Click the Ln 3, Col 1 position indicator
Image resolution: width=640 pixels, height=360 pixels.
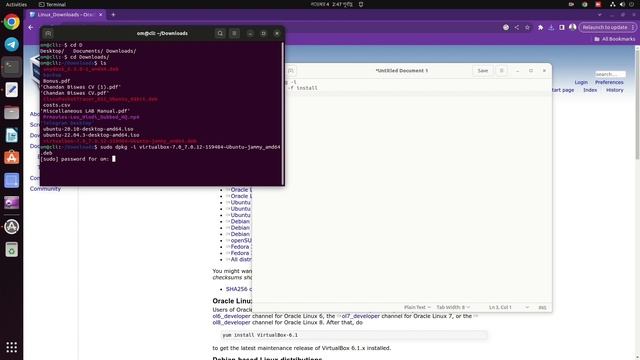point(500,307)
